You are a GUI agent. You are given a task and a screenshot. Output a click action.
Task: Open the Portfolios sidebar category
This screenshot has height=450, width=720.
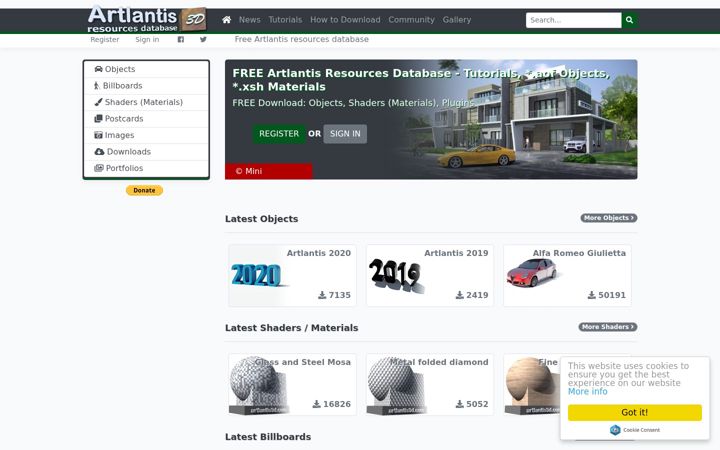(146, 169)
